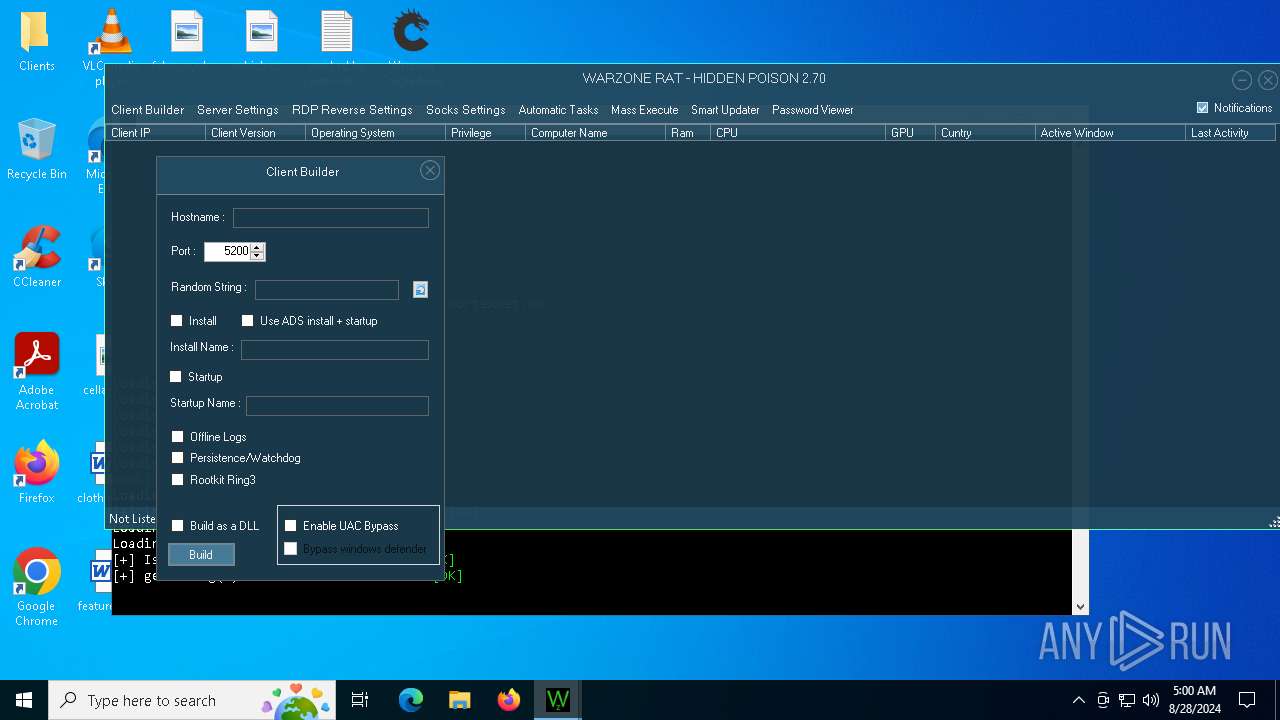1280x720 pixels.
Task: Toggle the Rootkit Ring3 checkbox
Action: (178, 480)
